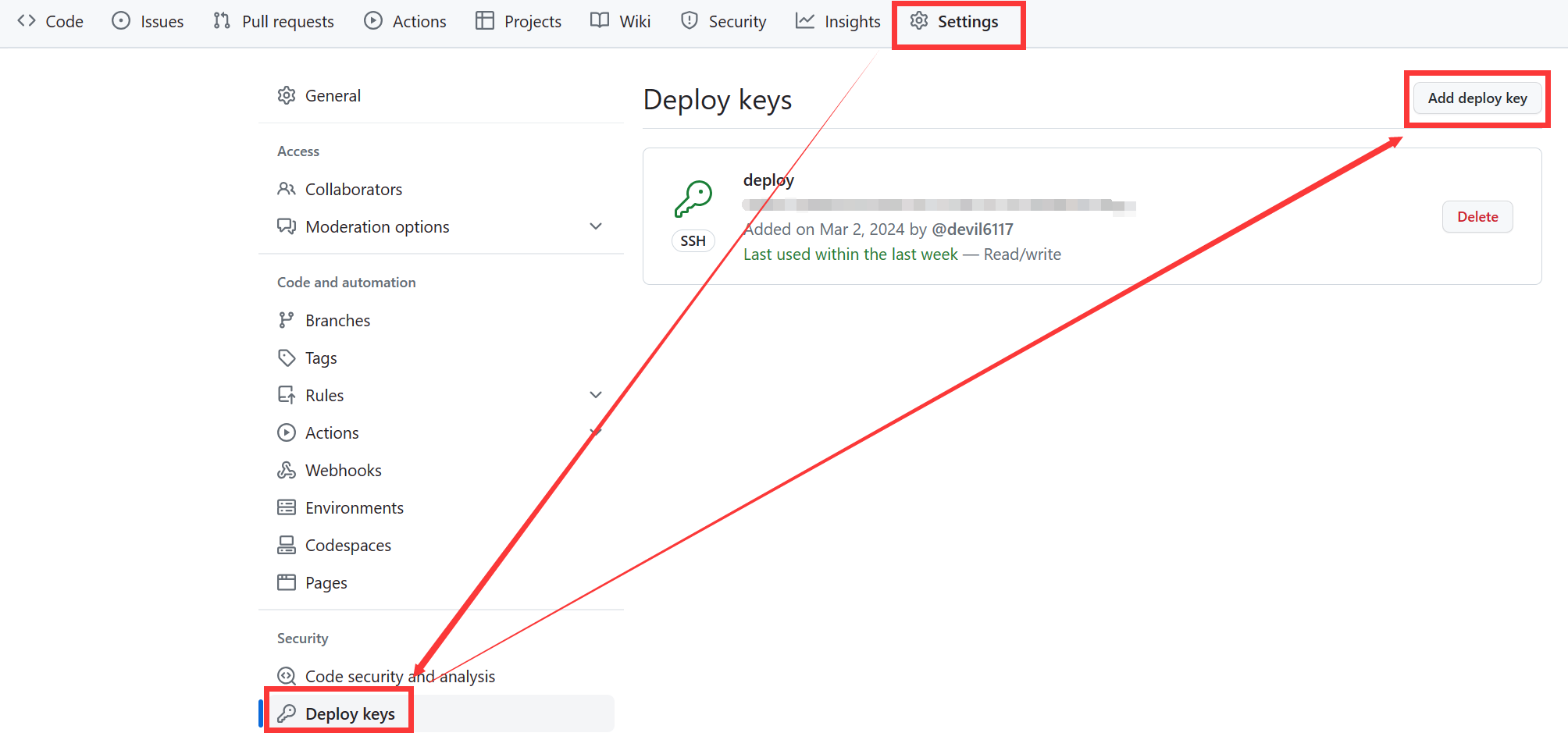Click the Tags icon in the sidebar
1568x740 pixels.
coord(287,358)
